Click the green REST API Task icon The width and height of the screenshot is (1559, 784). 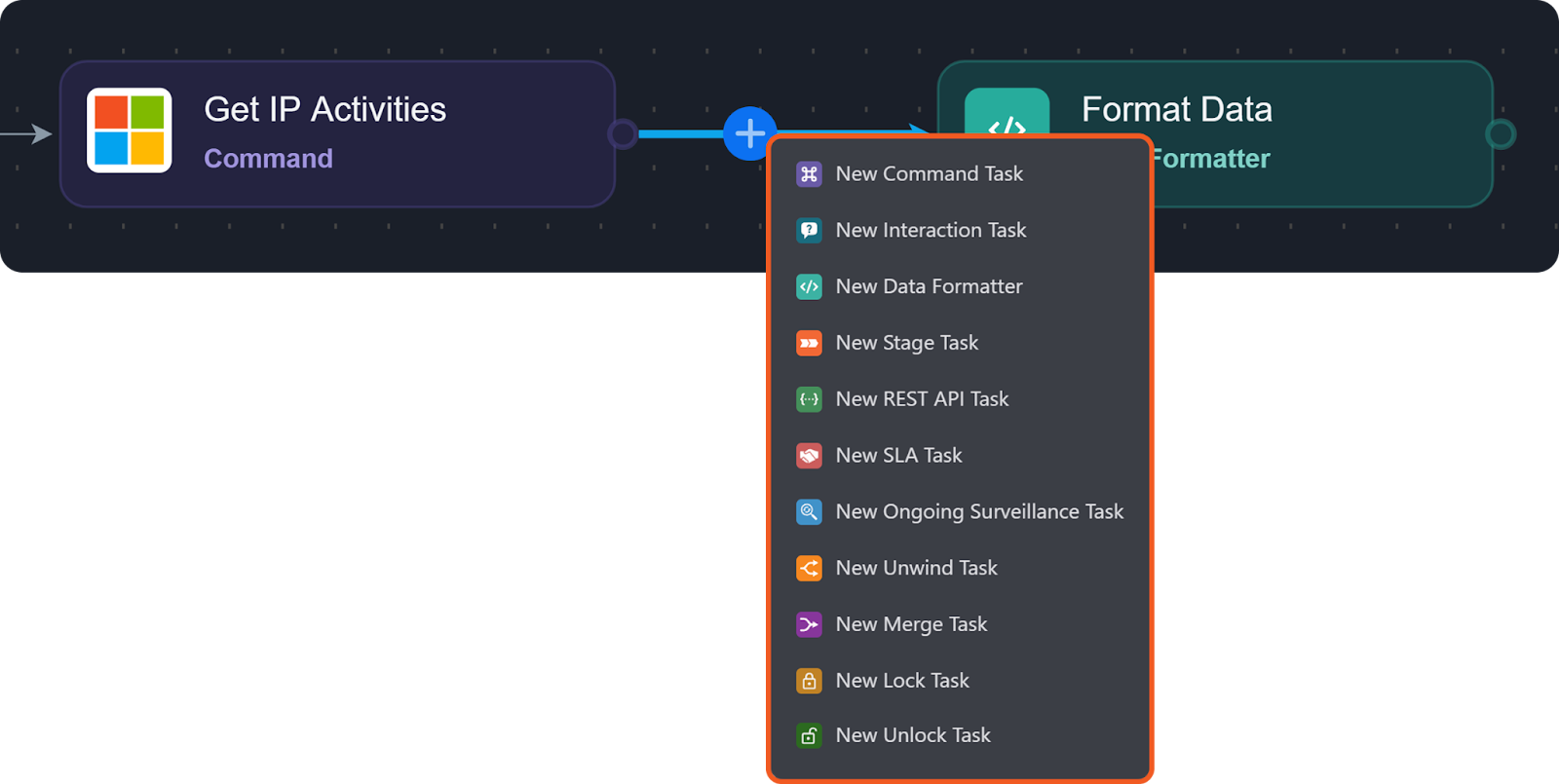point(809,399)
